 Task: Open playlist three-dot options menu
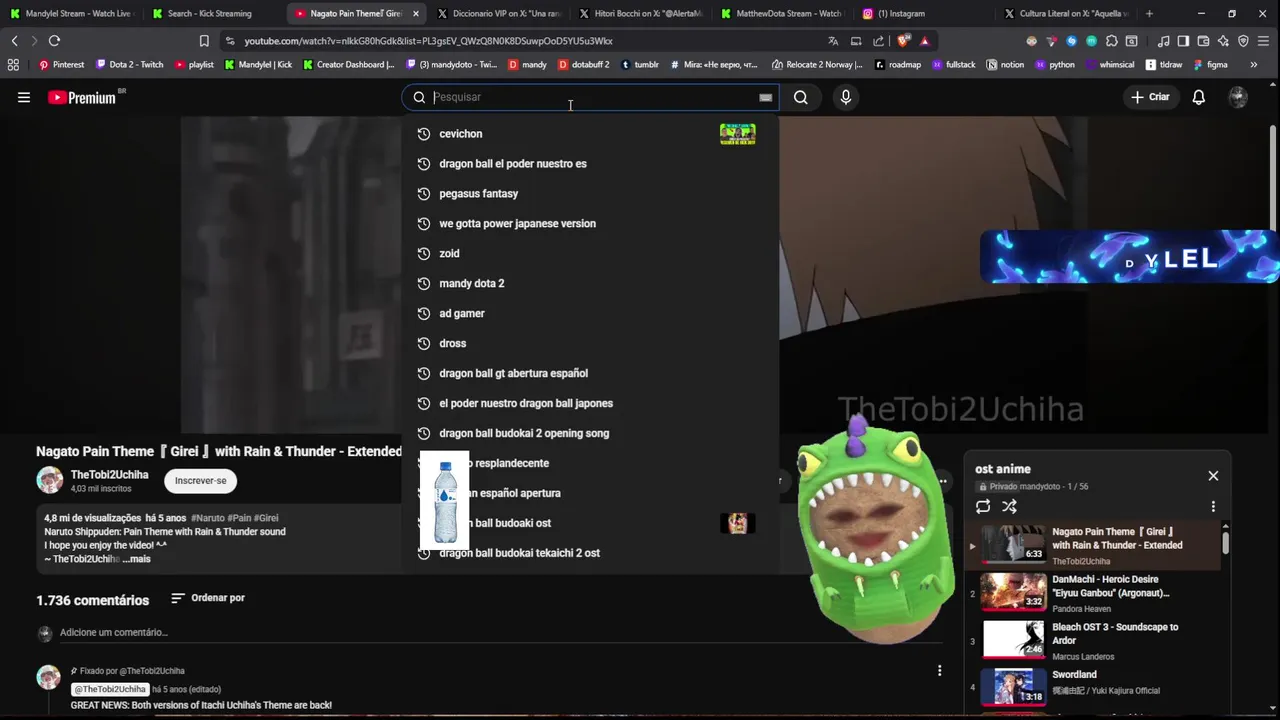(1213, 507)
